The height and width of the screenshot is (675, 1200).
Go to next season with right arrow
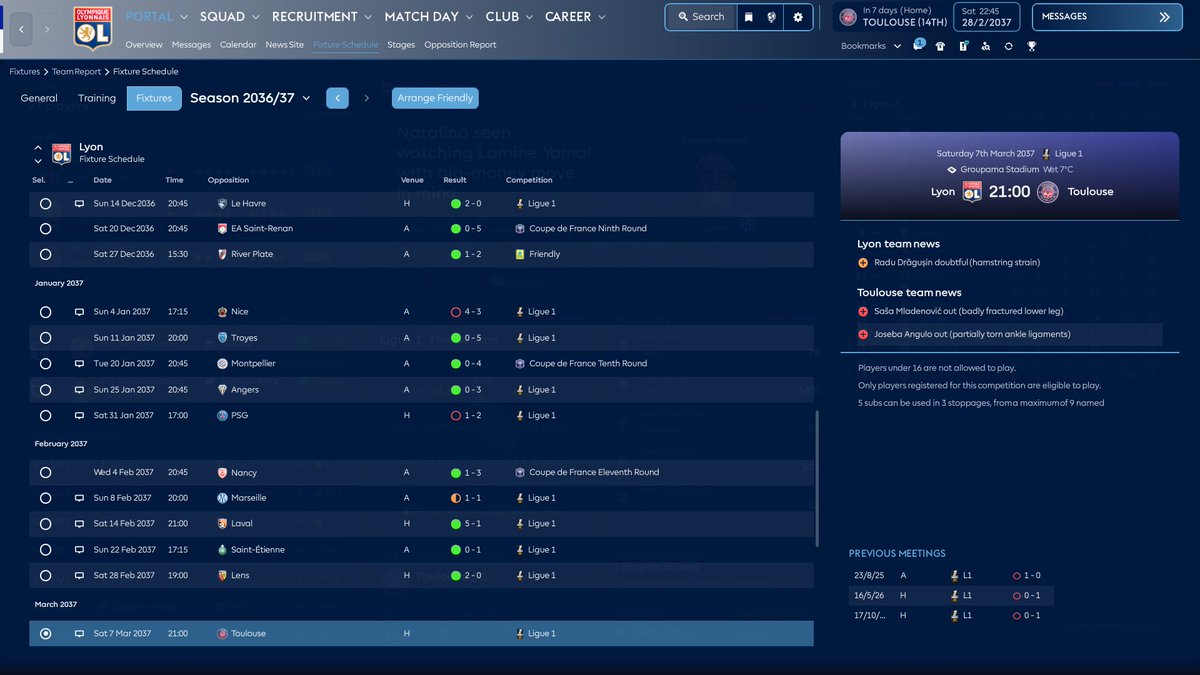tap(366, 98)
